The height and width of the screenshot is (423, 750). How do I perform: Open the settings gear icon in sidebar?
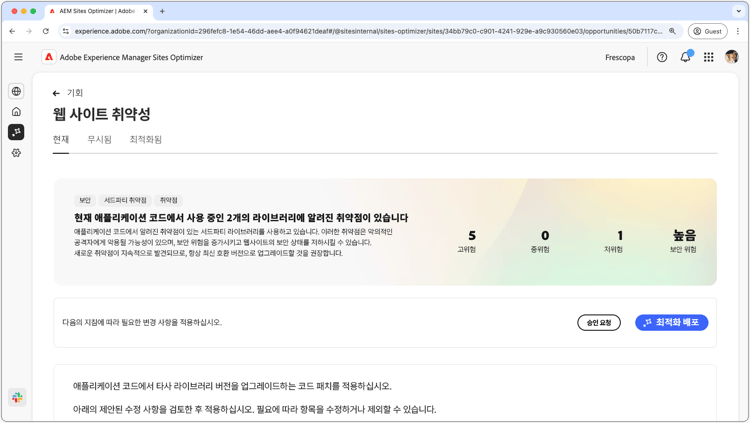coord(16,153)
